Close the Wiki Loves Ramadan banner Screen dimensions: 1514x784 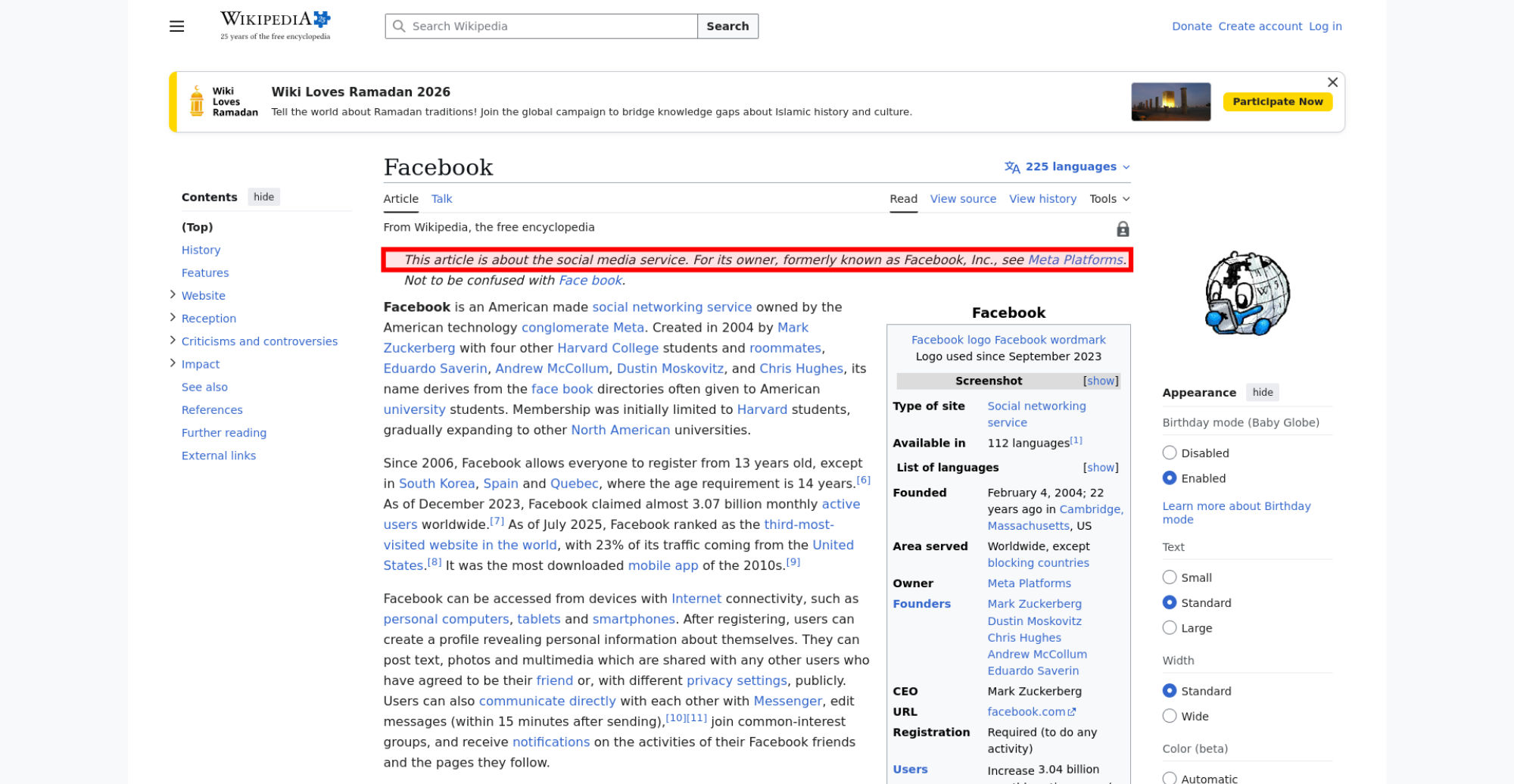point(1332,82)
